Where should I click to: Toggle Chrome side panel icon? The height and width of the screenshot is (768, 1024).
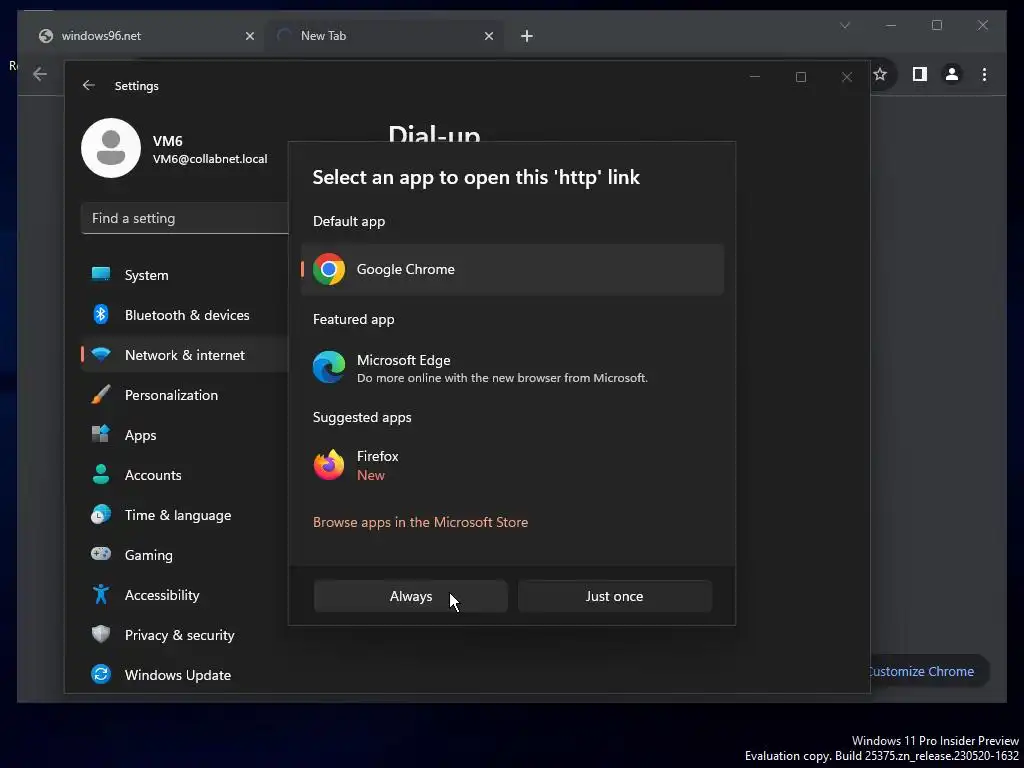tap(920, 74)
